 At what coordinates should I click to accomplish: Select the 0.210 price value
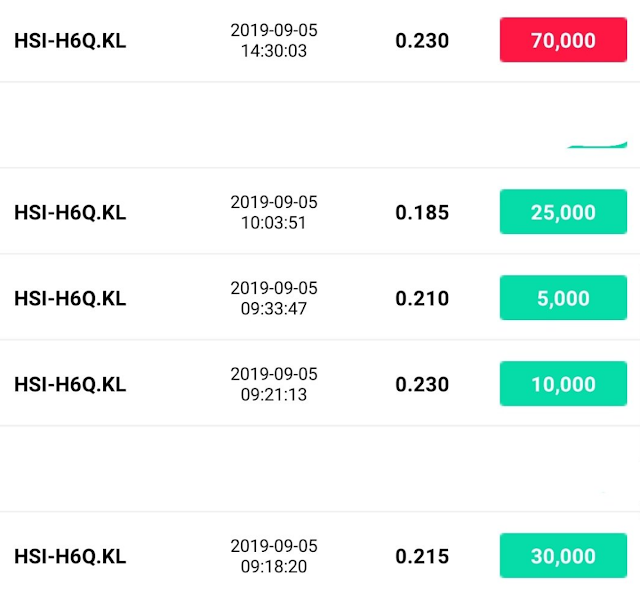click(422, 298)
